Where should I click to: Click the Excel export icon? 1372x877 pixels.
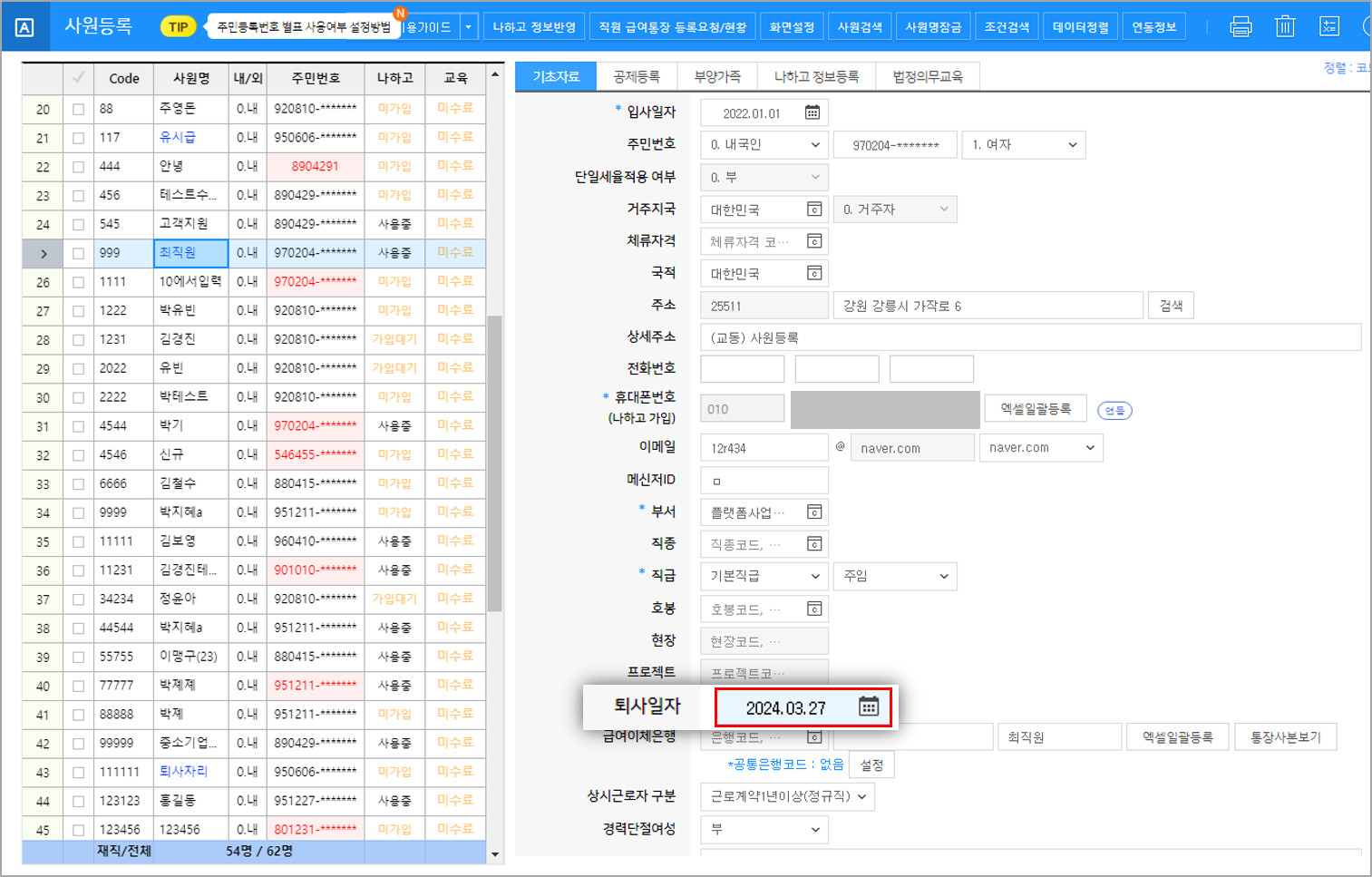click(1329, 27)
